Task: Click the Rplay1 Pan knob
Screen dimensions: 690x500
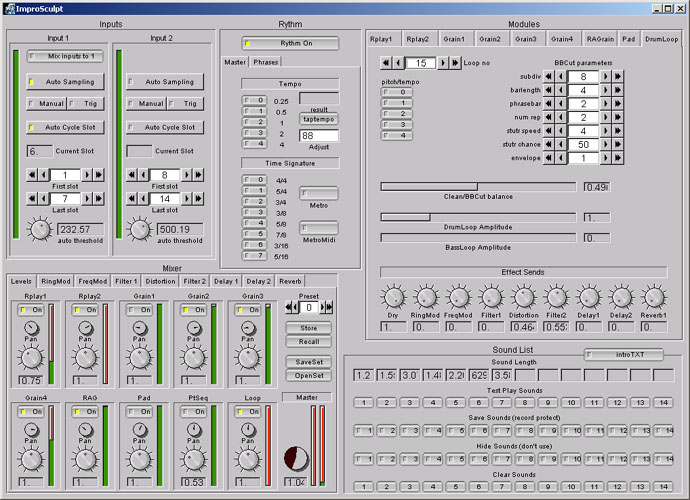Action: click(x=31, y=328)
